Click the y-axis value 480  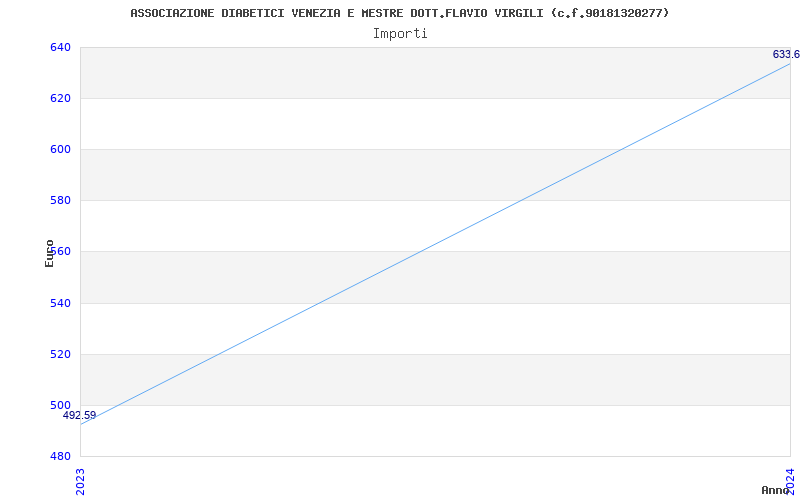click(x=60, y=456)
